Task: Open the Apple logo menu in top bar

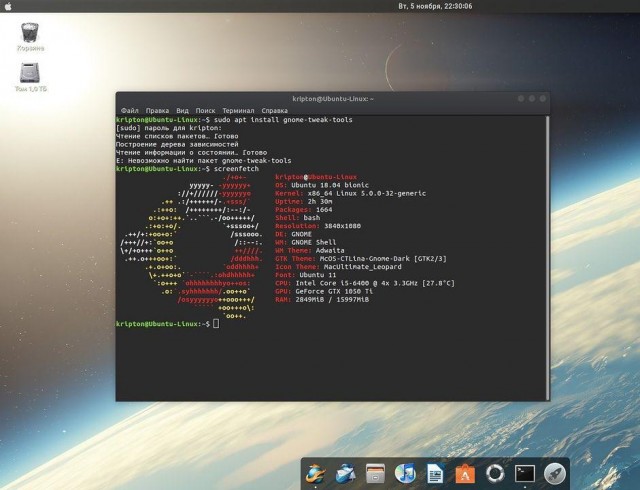Action: [8, 6]
